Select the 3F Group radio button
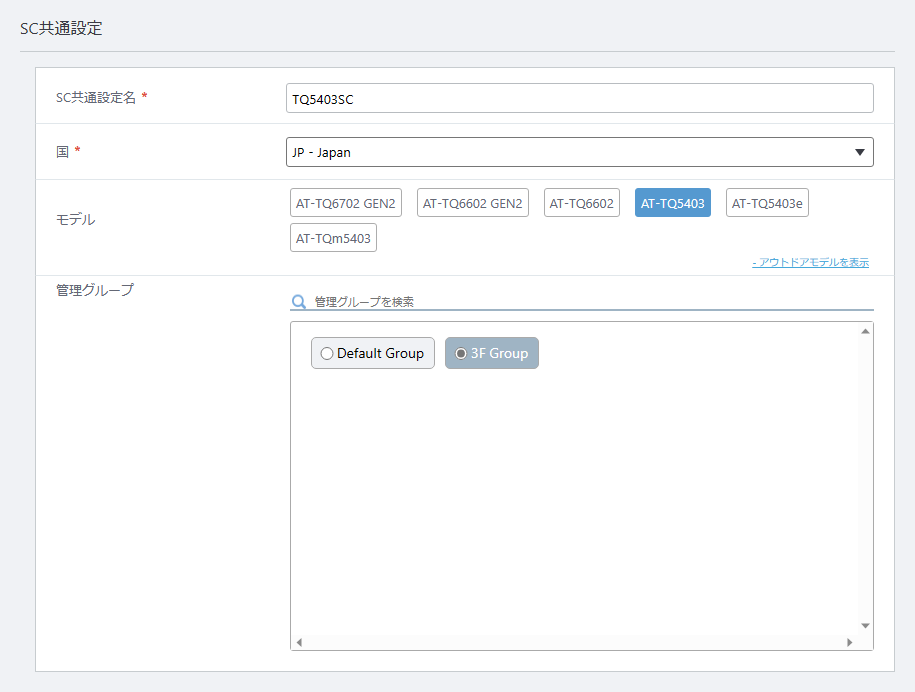915x692 pixels. coord(461,354)
